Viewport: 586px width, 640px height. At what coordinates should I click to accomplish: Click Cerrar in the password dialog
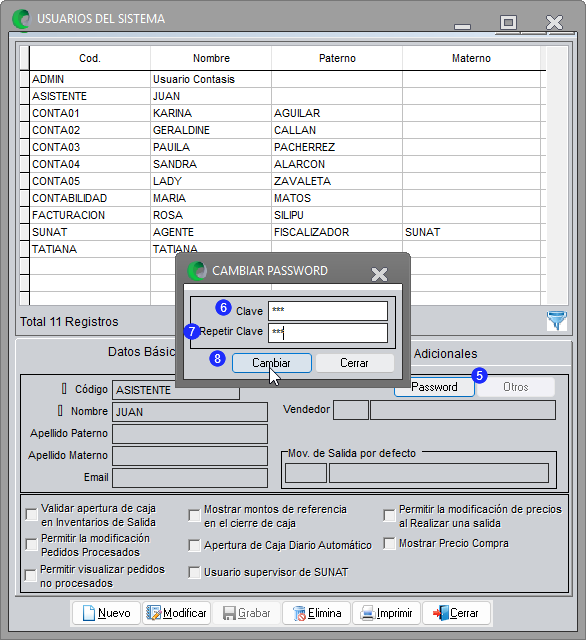tap(355, 363)
